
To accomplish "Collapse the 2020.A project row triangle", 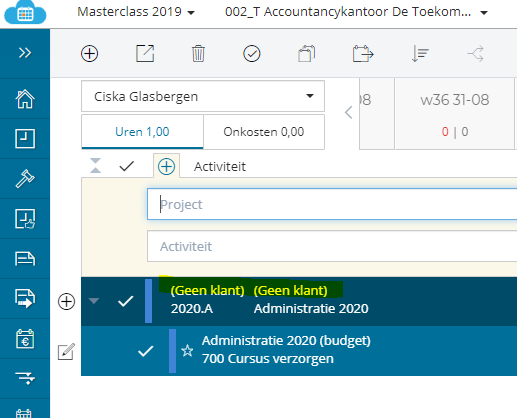I will click(94, 301).
